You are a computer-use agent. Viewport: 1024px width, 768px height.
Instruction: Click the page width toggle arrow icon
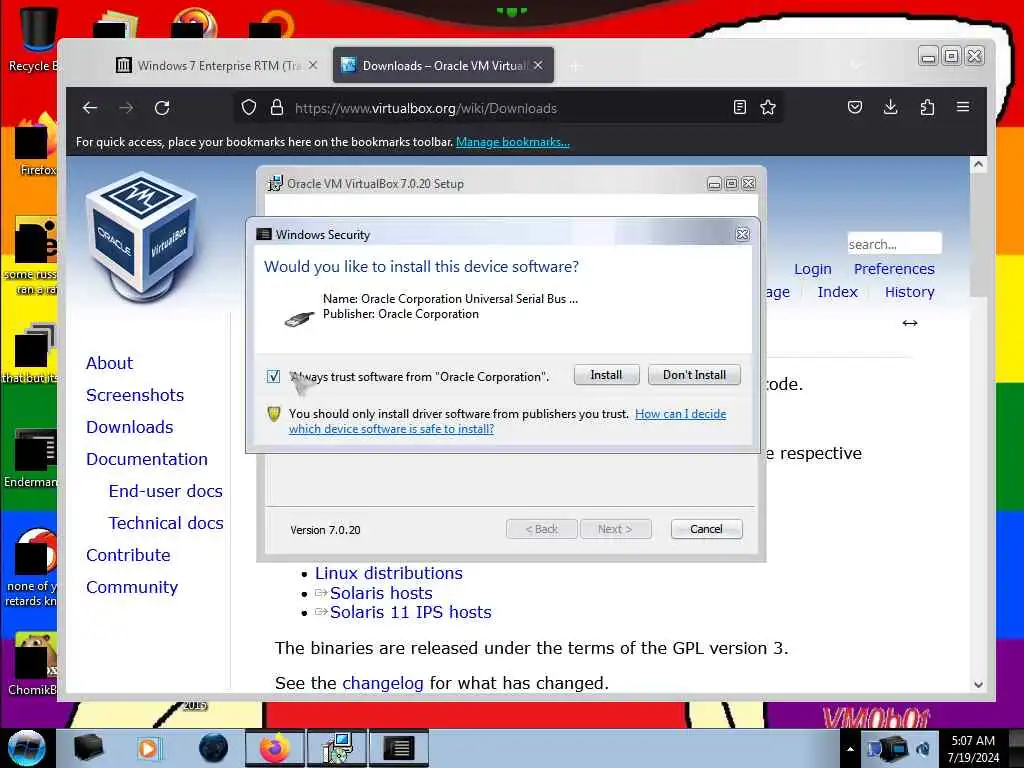[910, 323]
